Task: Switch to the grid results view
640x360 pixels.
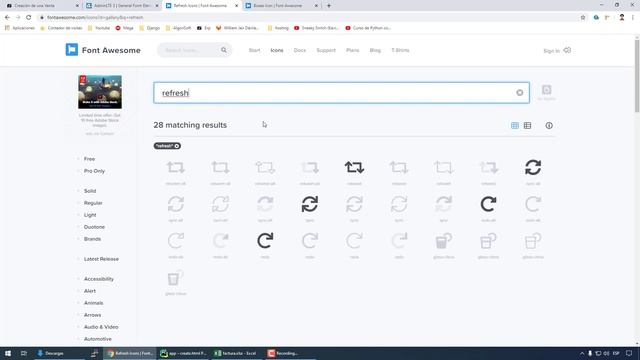Action: click(x=515, y=125)
